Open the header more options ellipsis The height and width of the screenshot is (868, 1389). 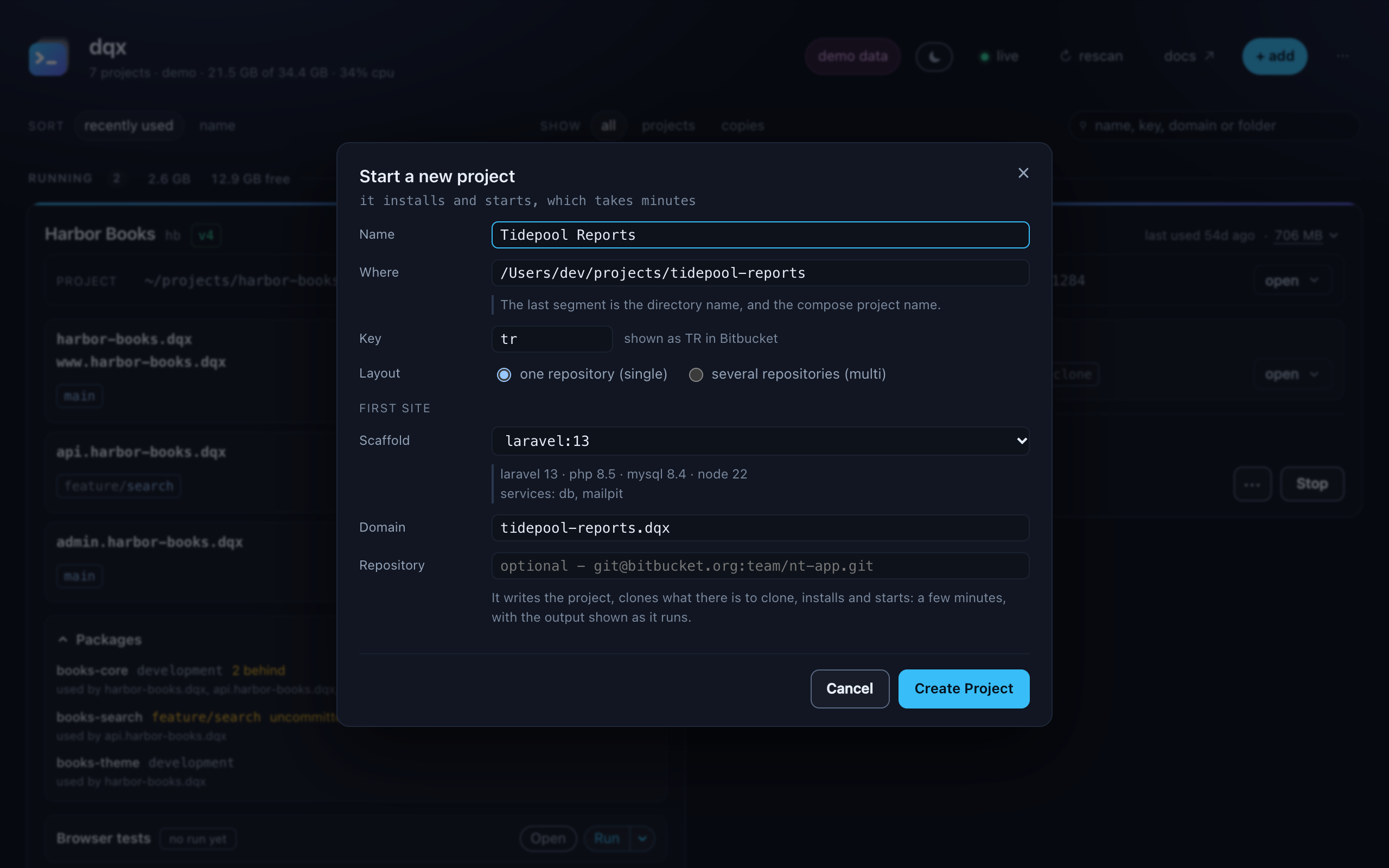click(x=1342, y=56)
